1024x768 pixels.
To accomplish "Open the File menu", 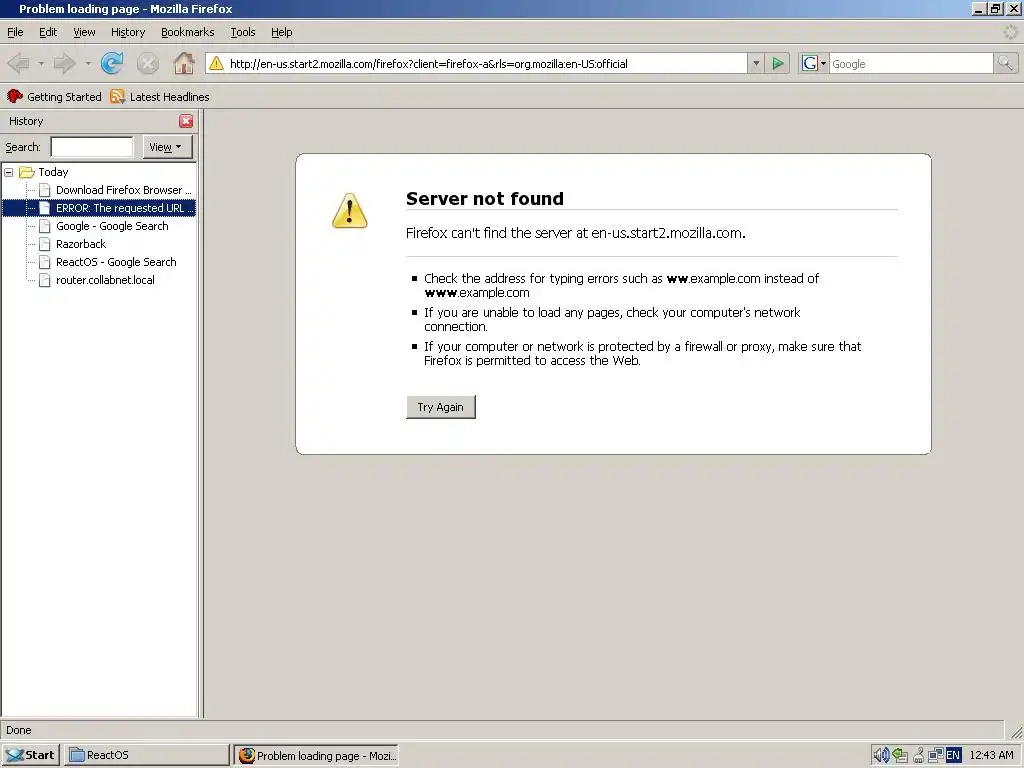I will tap(15, 32).
